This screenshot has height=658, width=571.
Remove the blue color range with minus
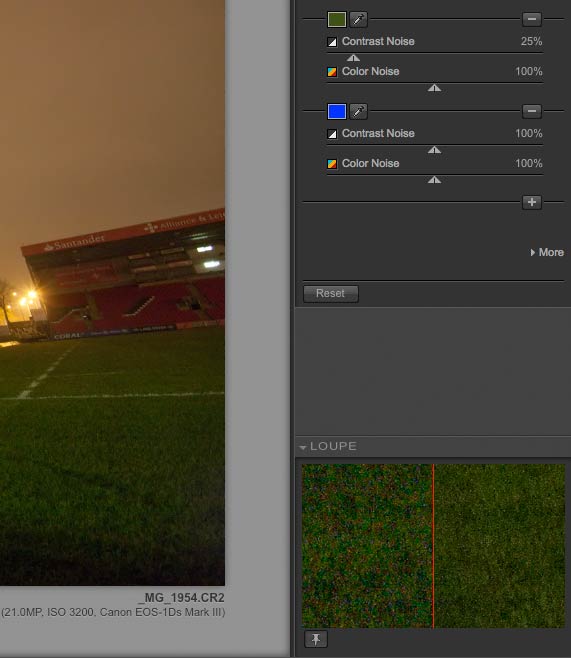(x=532, y=111)
